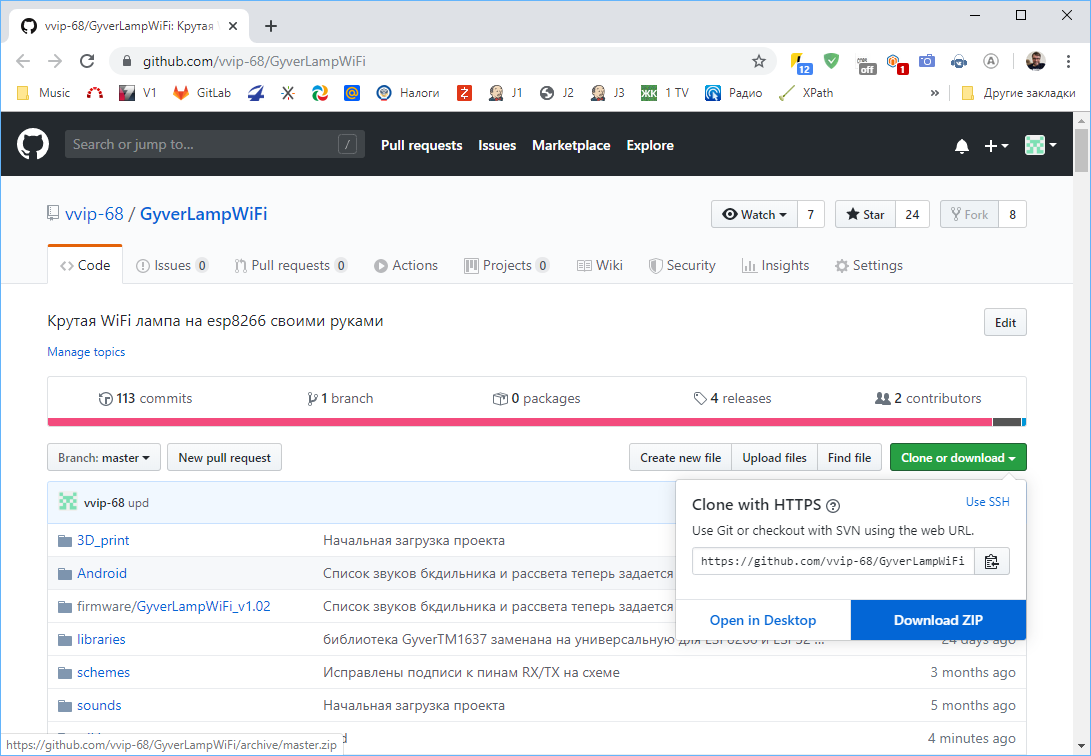1091x756 pixels.
Task: Click the vvip-68 commit author avatar
Action: point(67,501)
